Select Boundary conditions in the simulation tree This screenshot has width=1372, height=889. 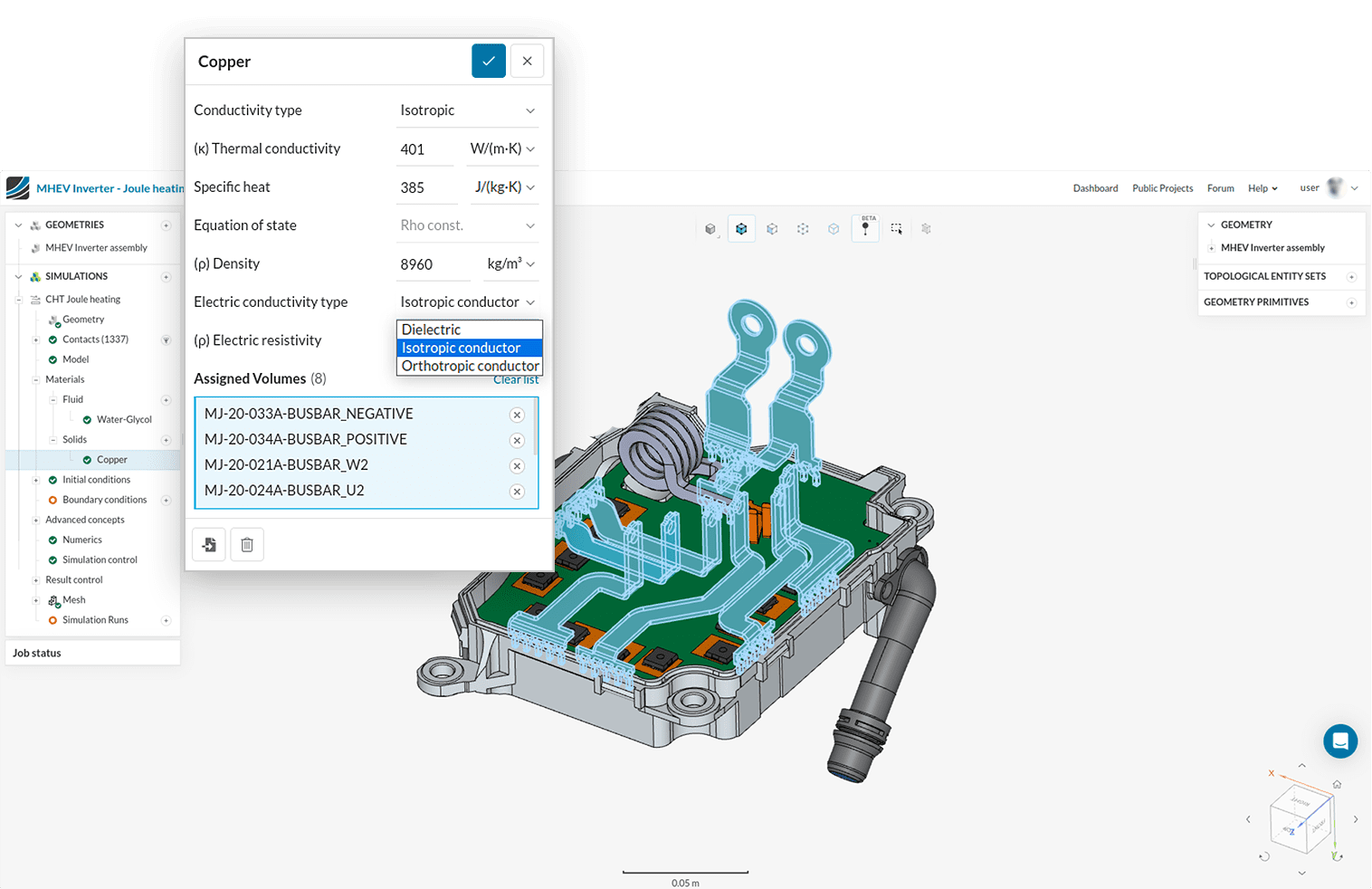point(104,500)
